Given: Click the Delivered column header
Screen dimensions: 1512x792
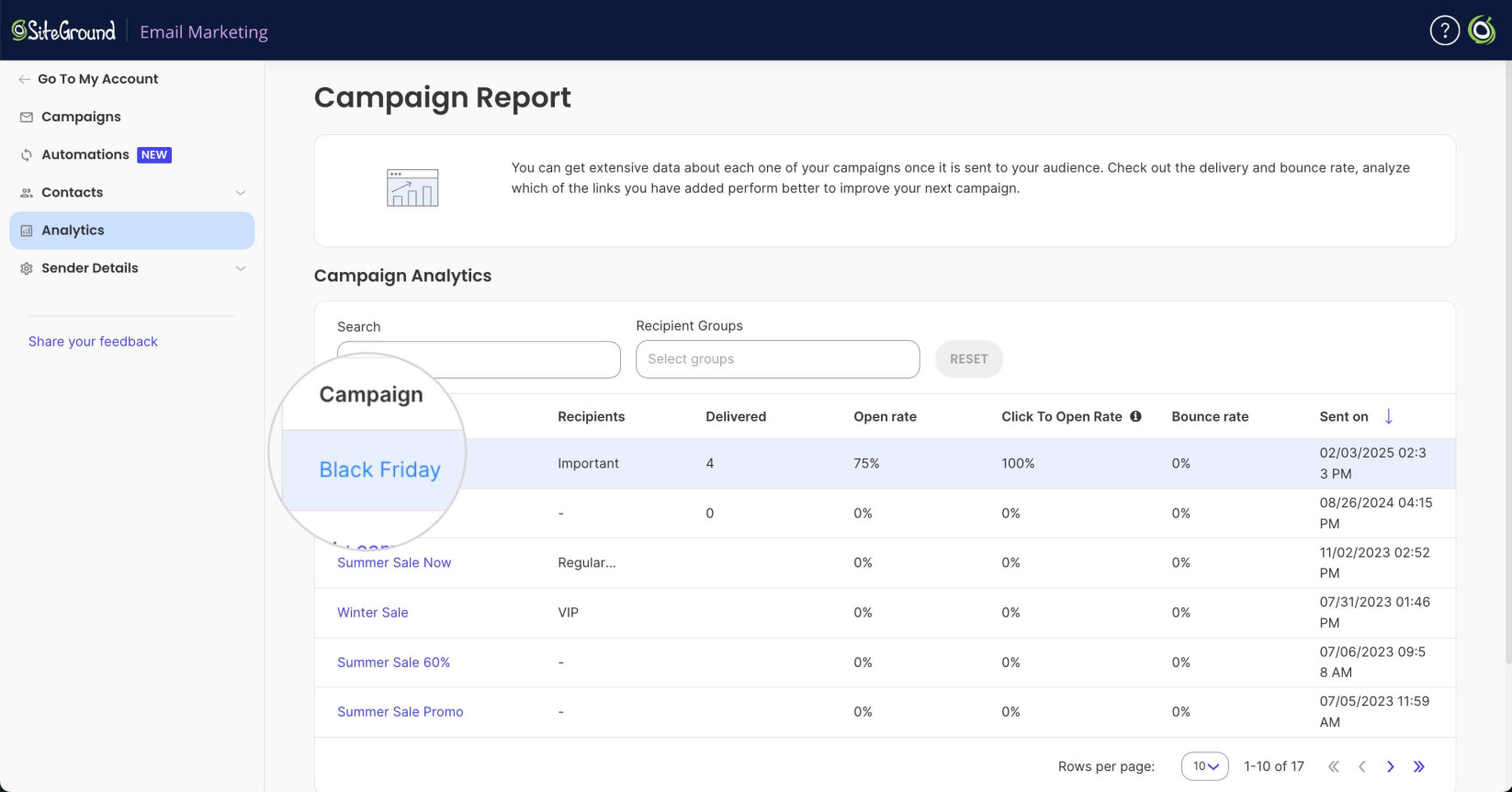Looking at the screenshot, I should tap(736, 416).
